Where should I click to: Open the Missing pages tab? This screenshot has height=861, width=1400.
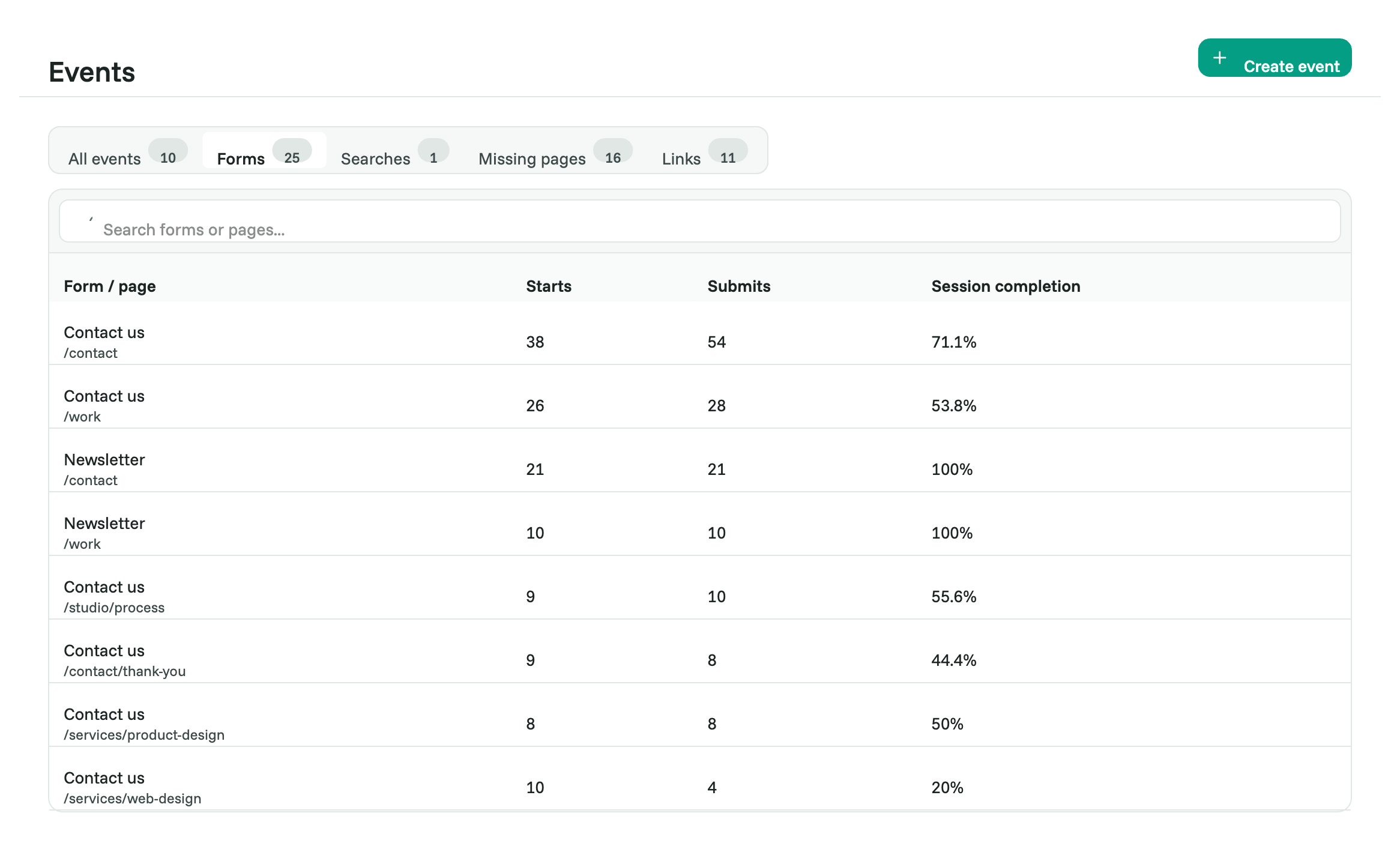555,151
